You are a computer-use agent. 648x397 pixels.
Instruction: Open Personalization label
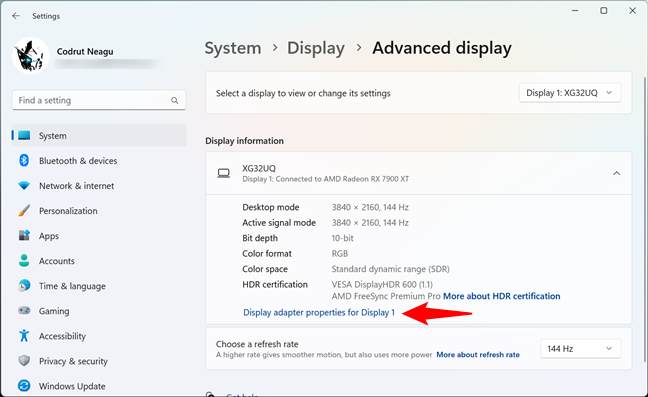pos(68,211)
